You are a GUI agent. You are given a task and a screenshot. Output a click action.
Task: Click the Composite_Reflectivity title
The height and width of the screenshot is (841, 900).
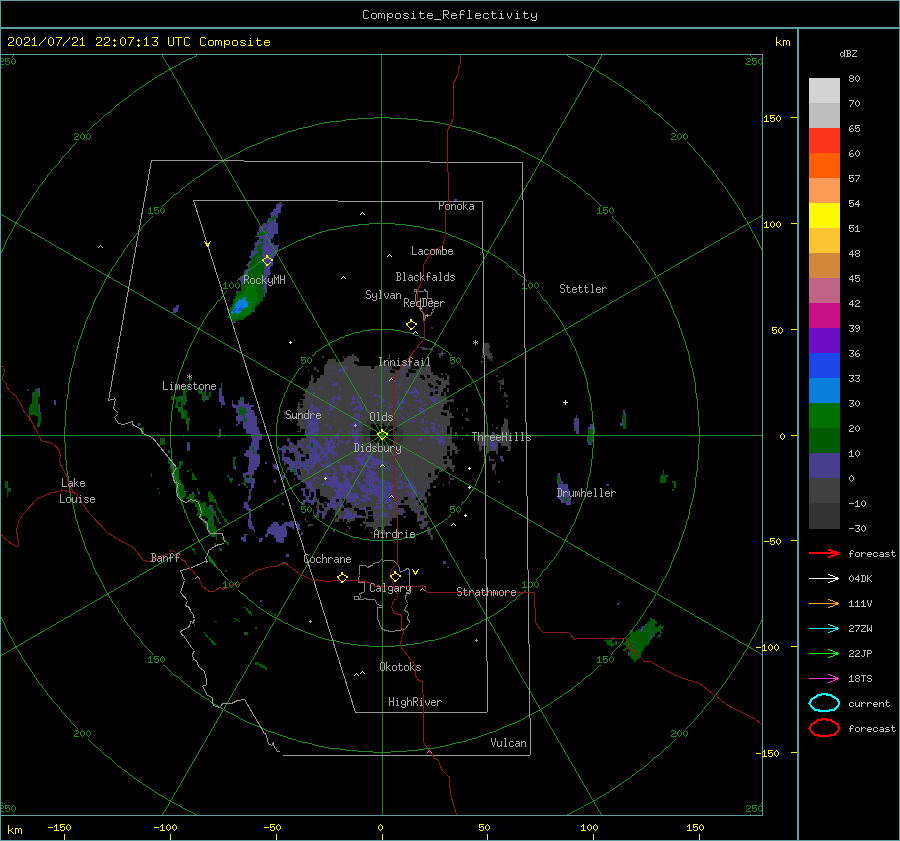coord(450,15)
